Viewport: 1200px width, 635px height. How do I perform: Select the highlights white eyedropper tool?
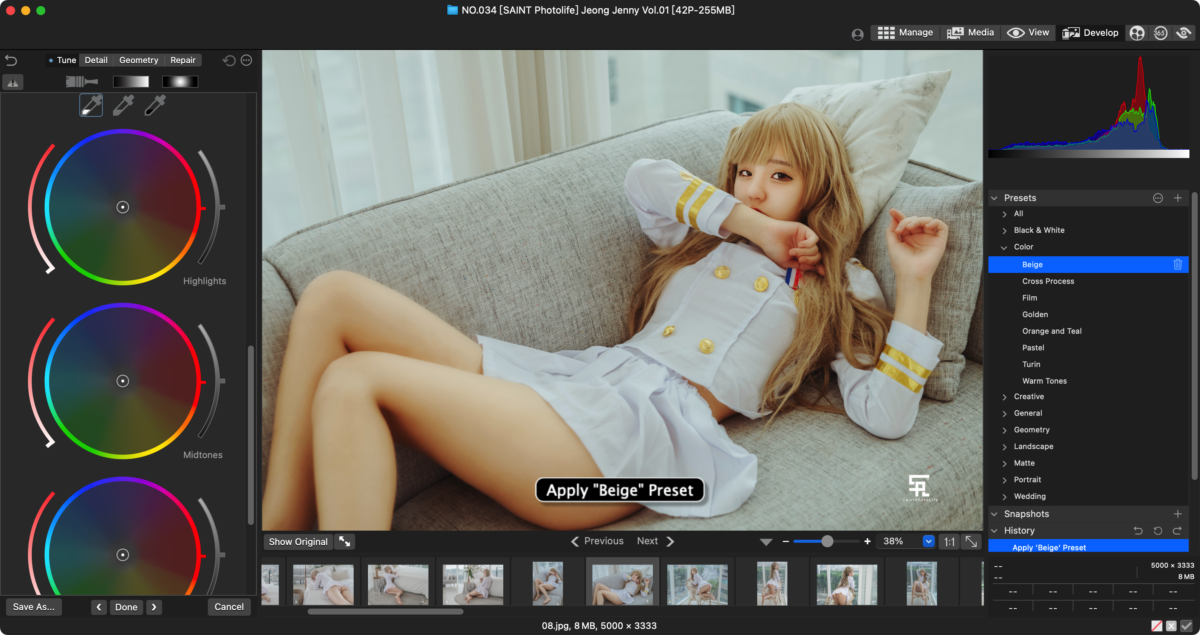coord(91,105)
